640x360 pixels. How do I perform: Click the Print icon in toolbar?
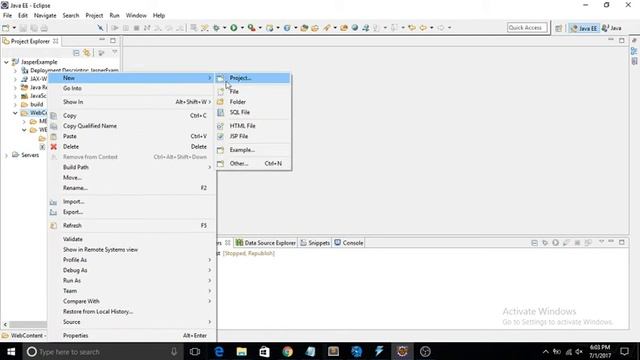click(x=44, y=28)
